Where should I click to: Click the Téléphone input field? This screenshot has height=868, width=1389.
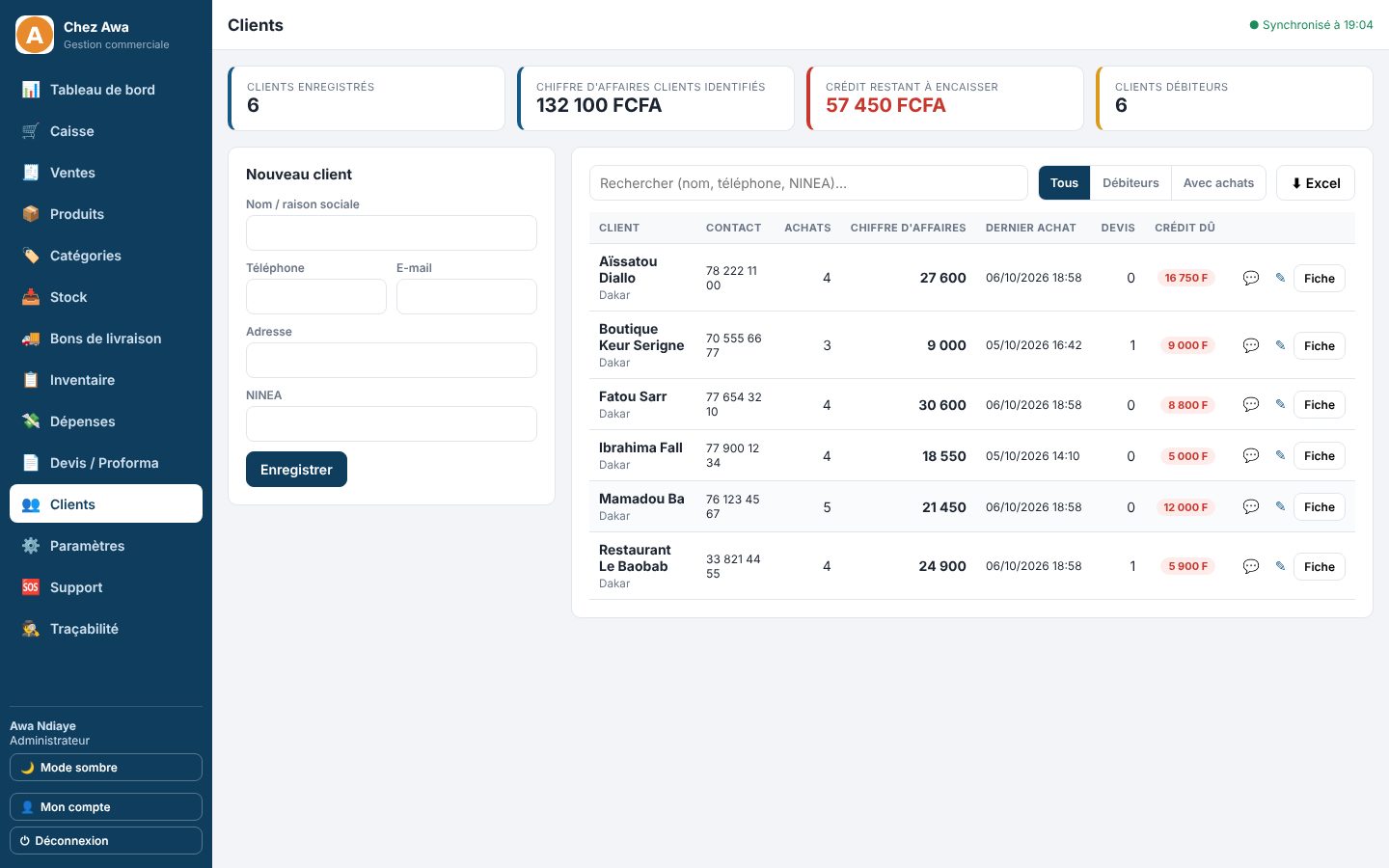[x=316, y=297]
